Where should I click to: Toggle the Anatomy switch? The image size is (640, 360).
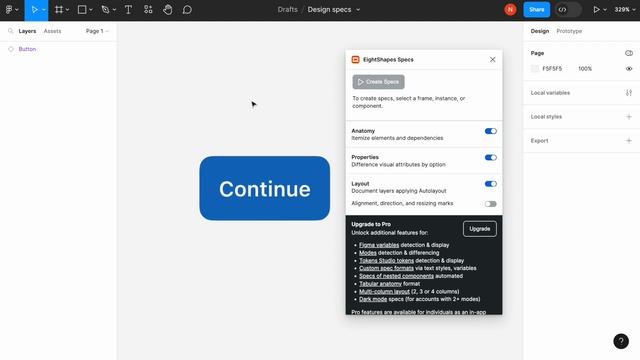pyautogui.click(x=491, y=131)
